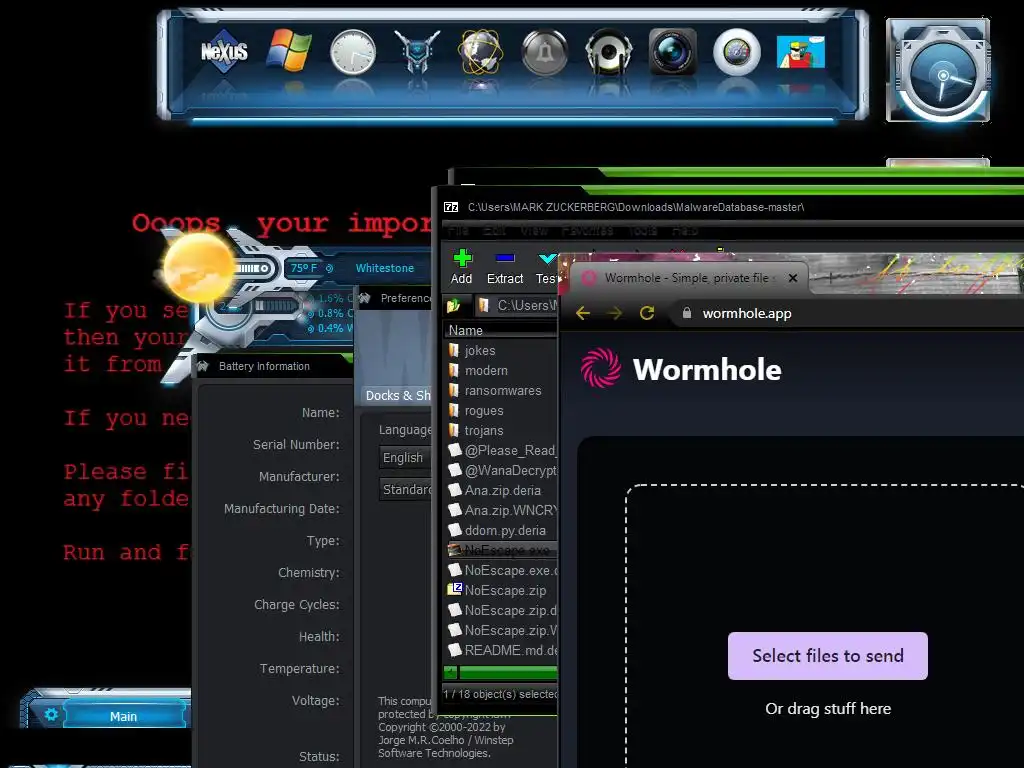The height and width of the screenshot is (768, 1024).
Task: Click the 7z title bar icon
Action: 451,207
